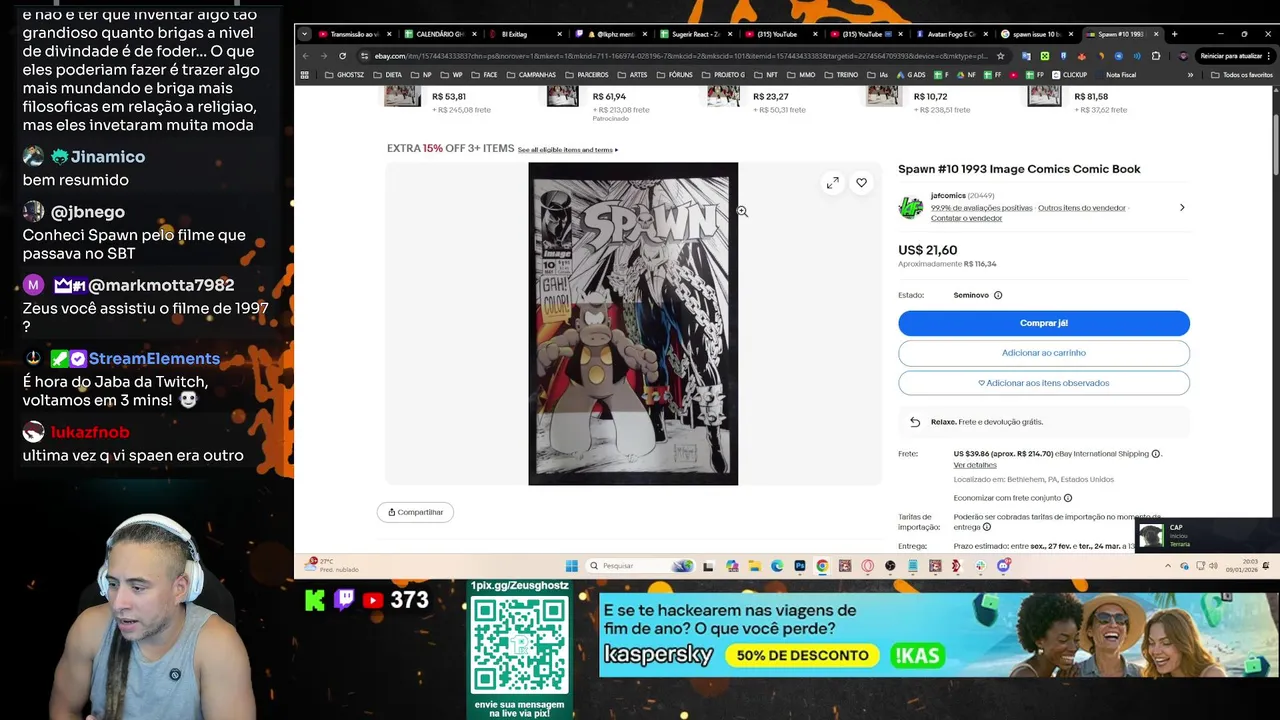
Task: Expand seller details chevron arrow
Action: (1182, 208)
